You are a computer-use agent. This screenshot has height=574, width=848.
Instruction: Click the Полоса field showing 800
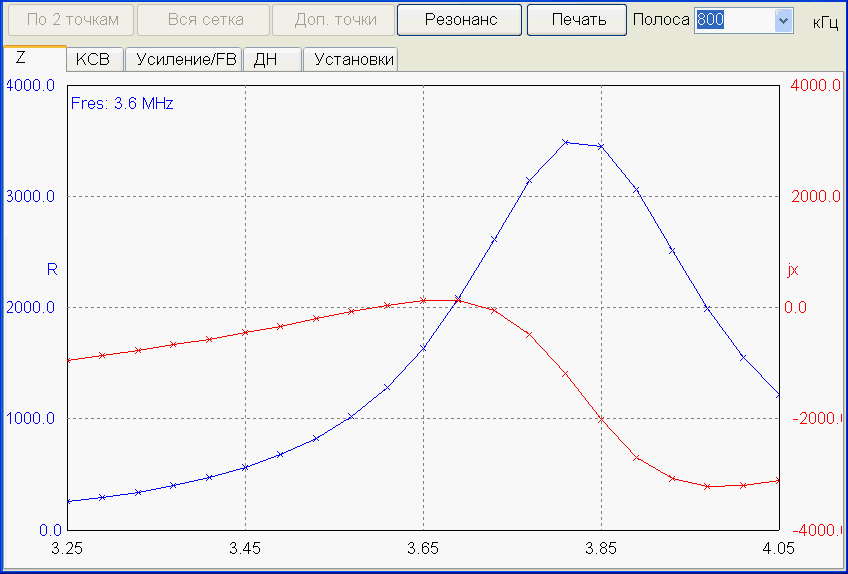[x=734, y=21]
